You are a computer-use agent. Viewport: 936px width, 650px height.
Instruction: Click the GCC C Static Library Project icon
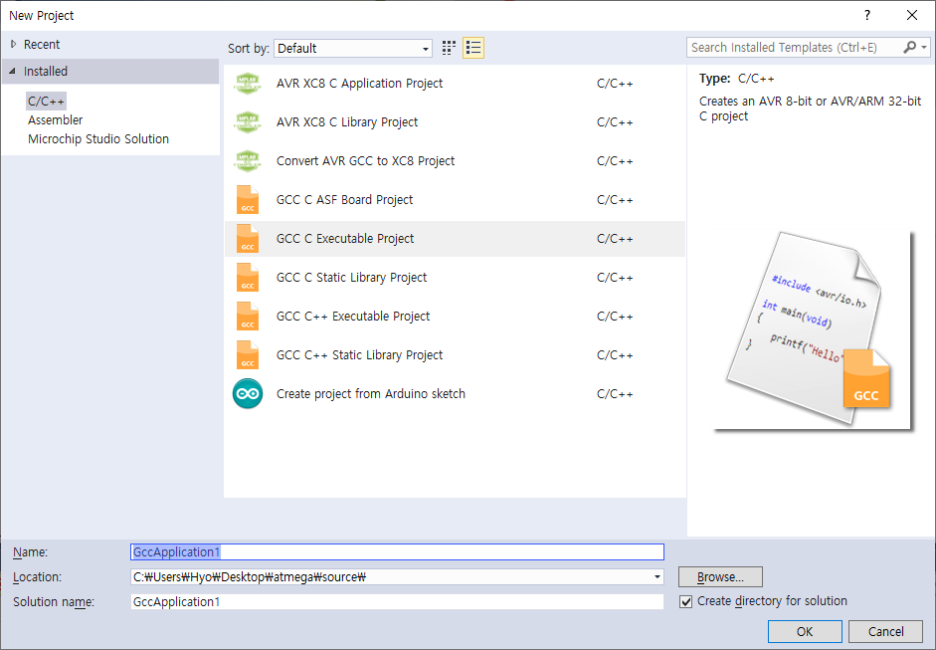click(248, 278)
